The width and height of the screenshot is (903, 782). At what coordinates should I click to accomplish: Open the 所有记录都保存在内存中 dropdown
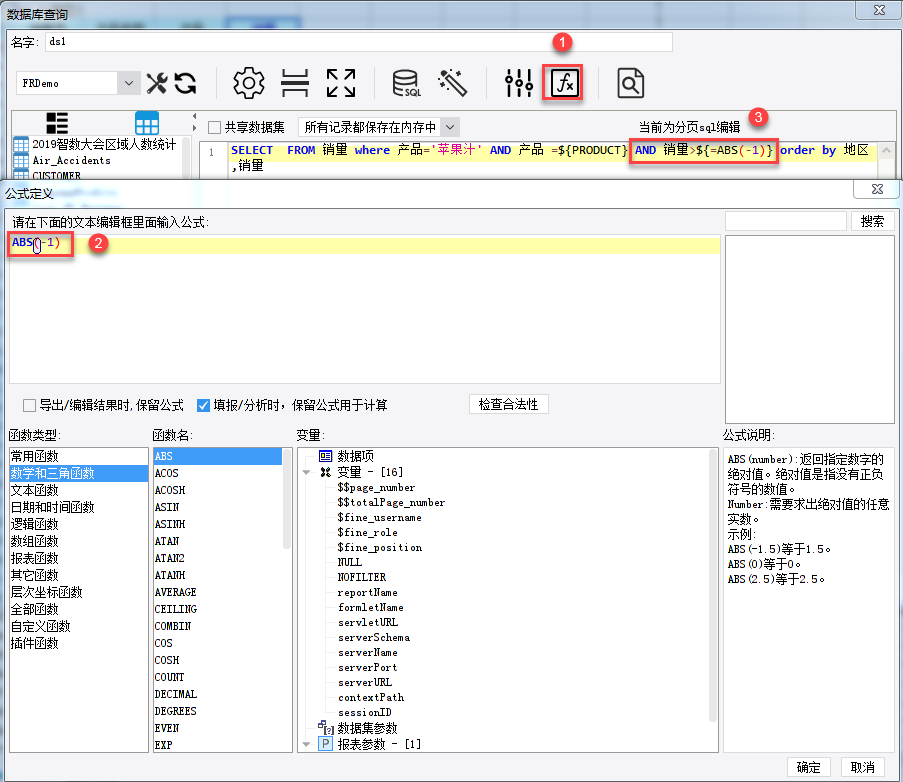(450, 127)
